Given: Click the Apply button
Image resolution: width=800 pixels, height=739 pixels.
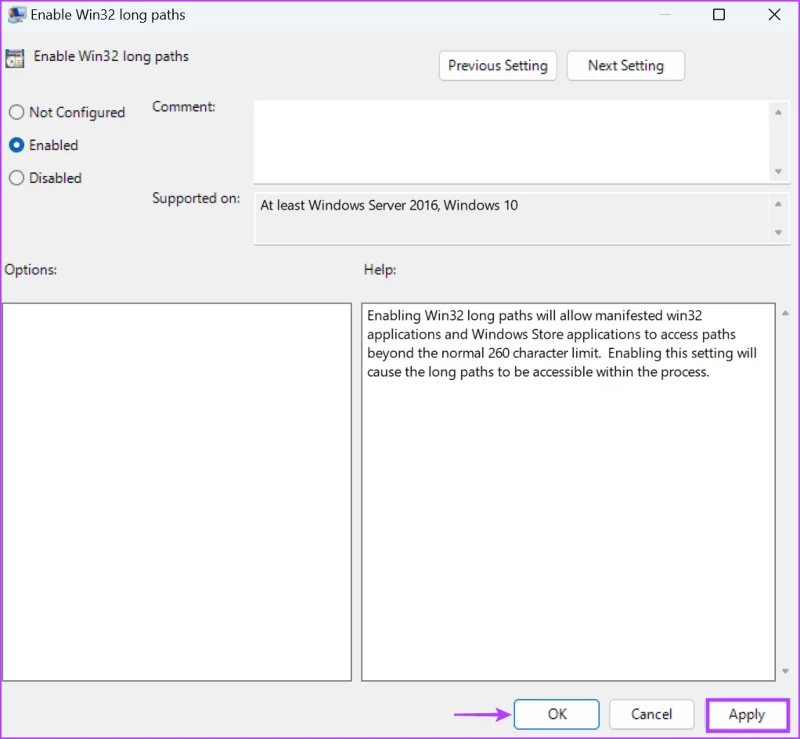Looking at the screenshot, I should pos(747,715).
